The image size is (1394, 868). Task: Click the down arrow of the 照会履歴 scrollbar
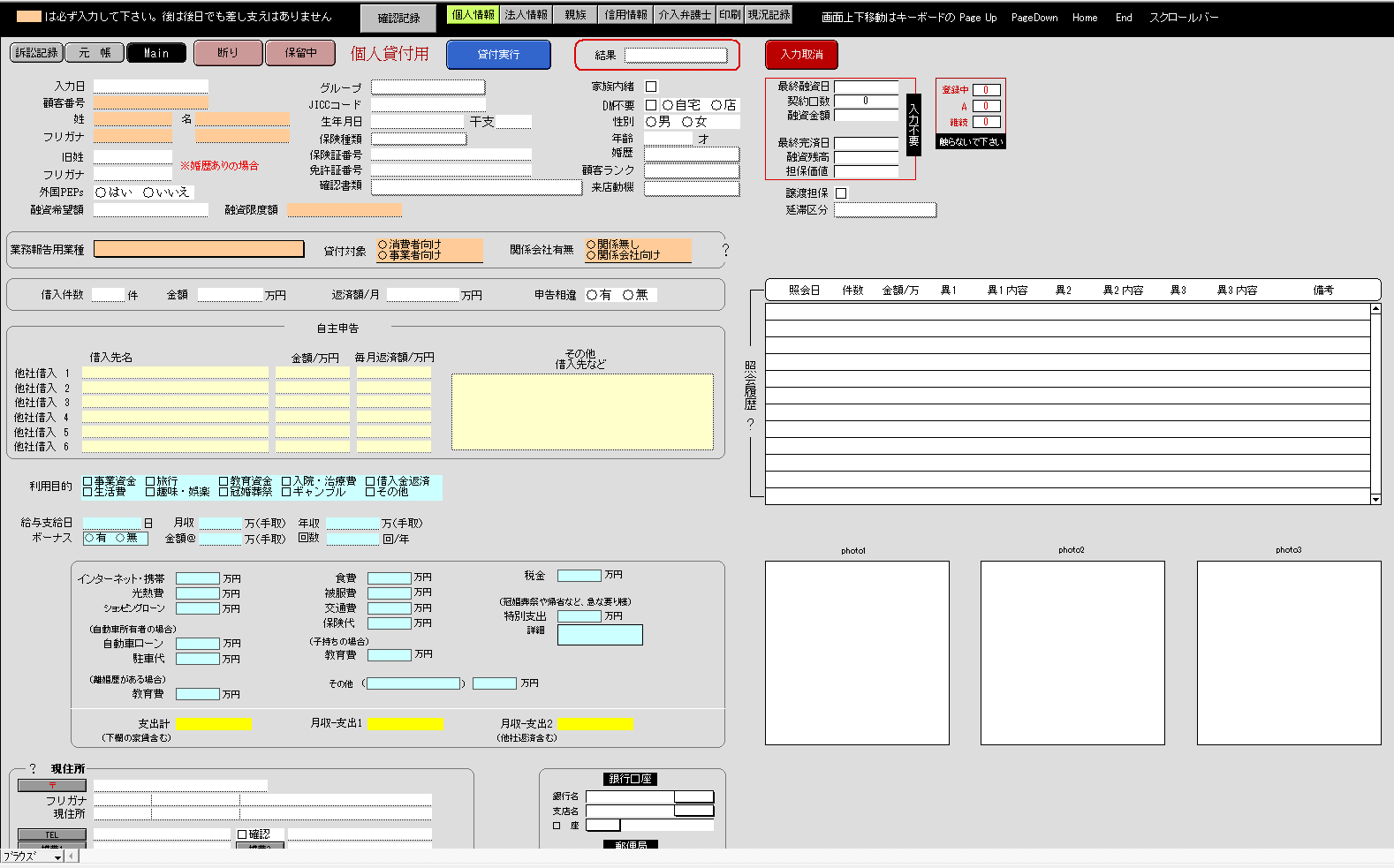coord(1375,499)
